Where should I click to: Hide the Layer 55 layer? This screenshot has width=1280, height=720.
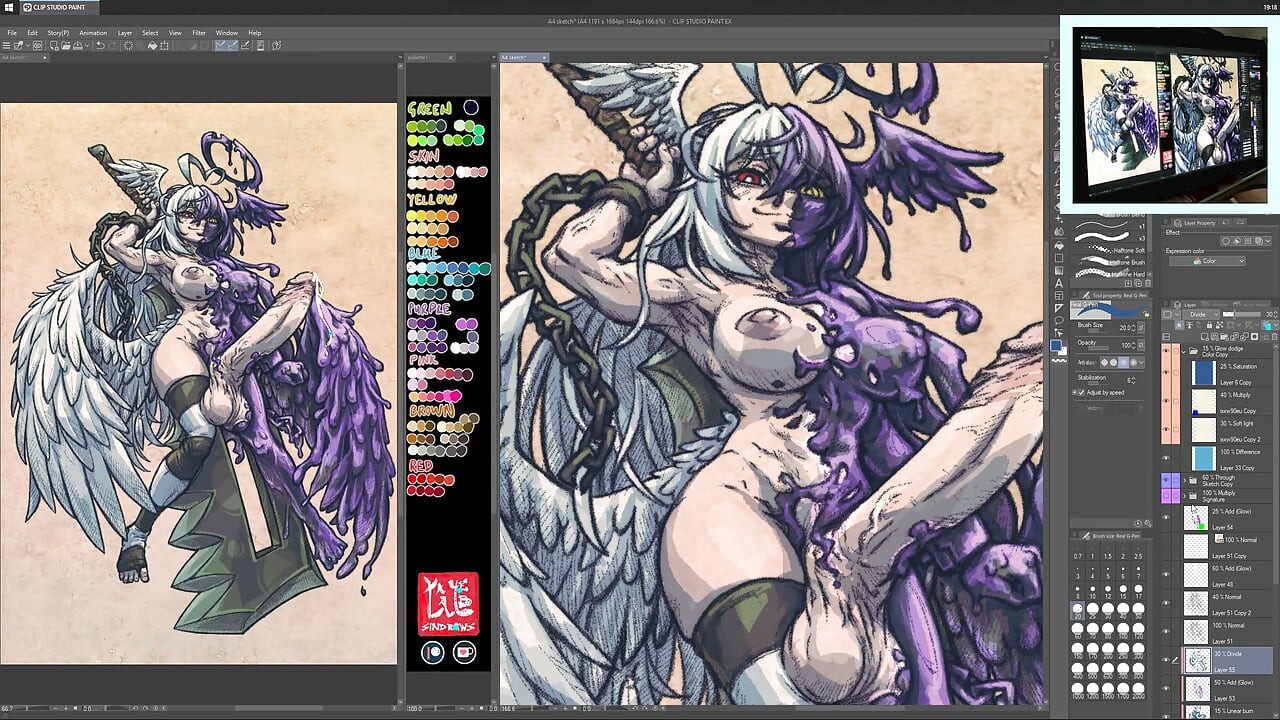1165,661
